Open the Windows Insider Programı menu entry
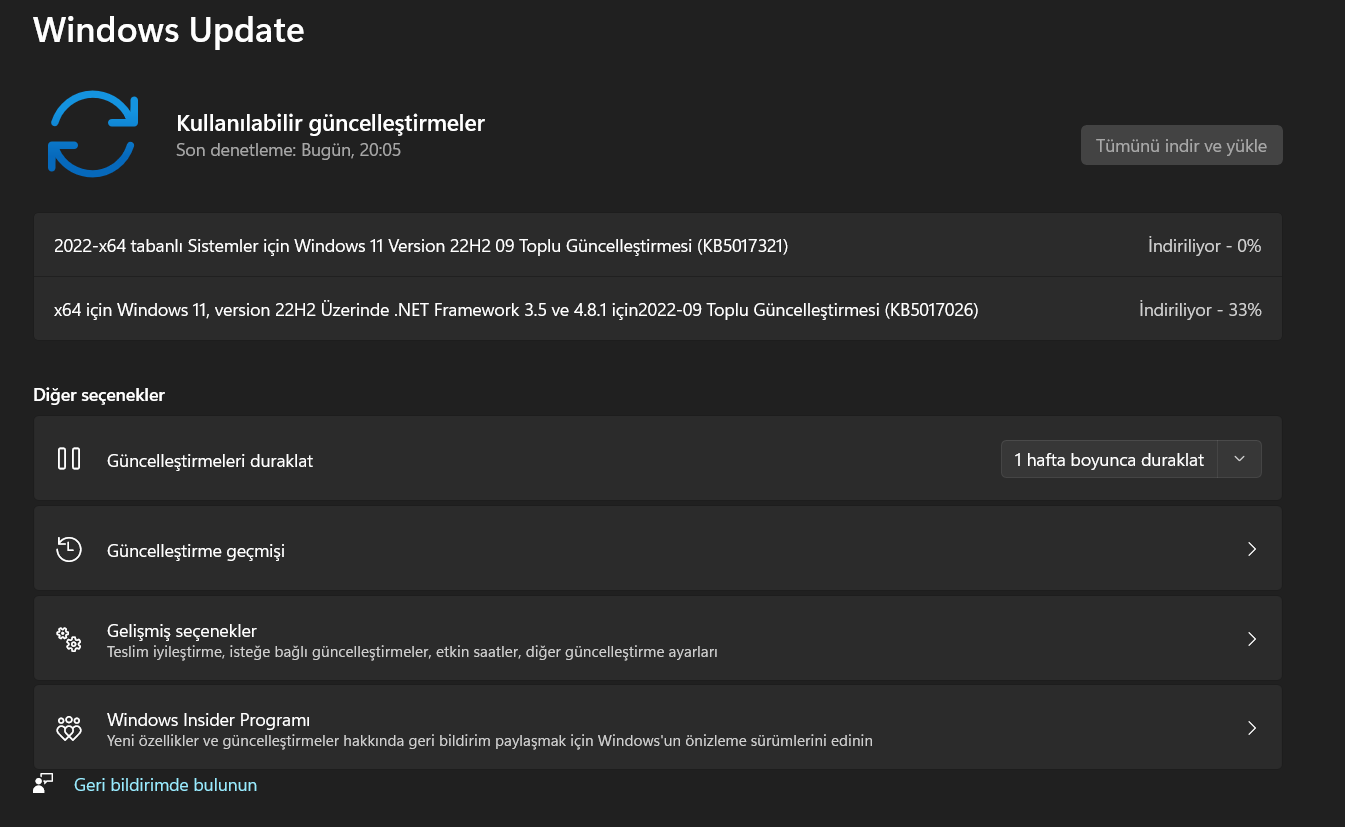 208,720
